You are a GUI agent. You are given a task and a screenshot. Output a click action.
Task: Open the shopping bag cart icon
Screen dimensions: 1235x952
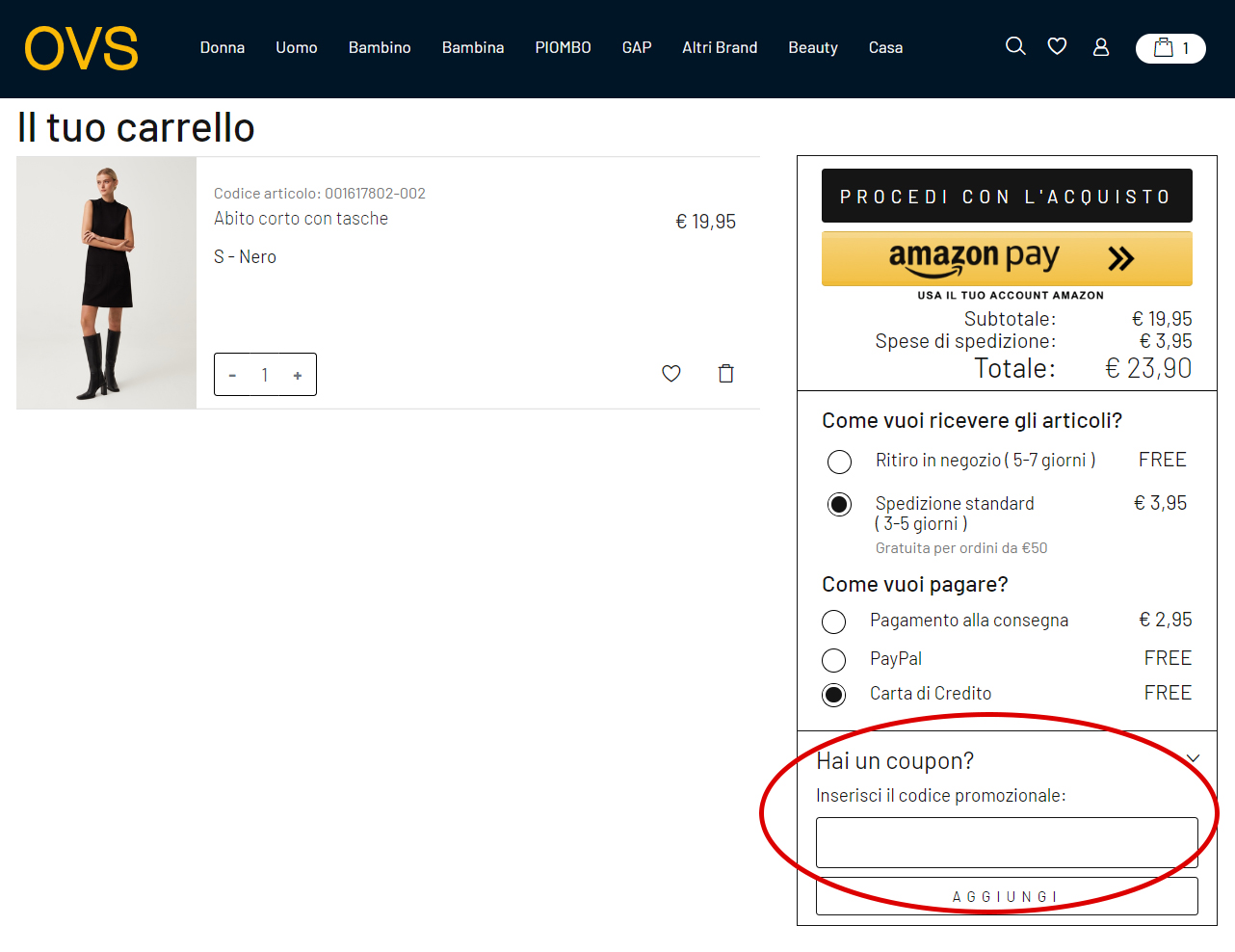1170,48
